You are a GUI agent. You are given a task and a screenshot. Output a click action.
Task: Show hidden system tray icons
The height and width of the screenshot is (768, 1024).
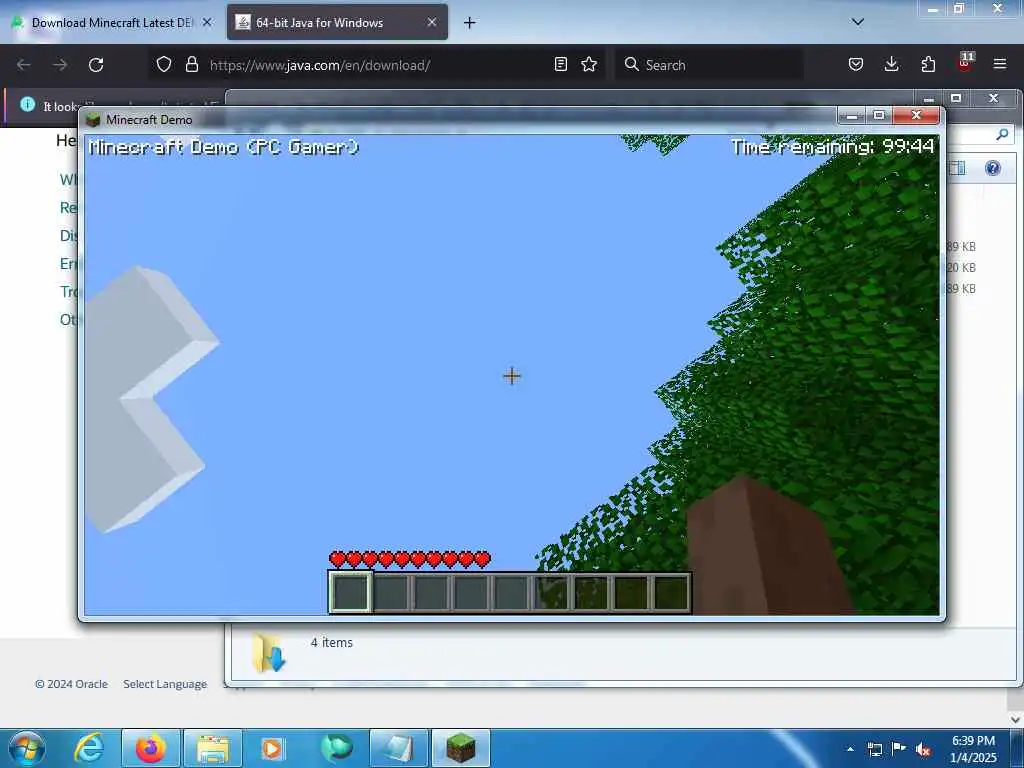(850, 749)
